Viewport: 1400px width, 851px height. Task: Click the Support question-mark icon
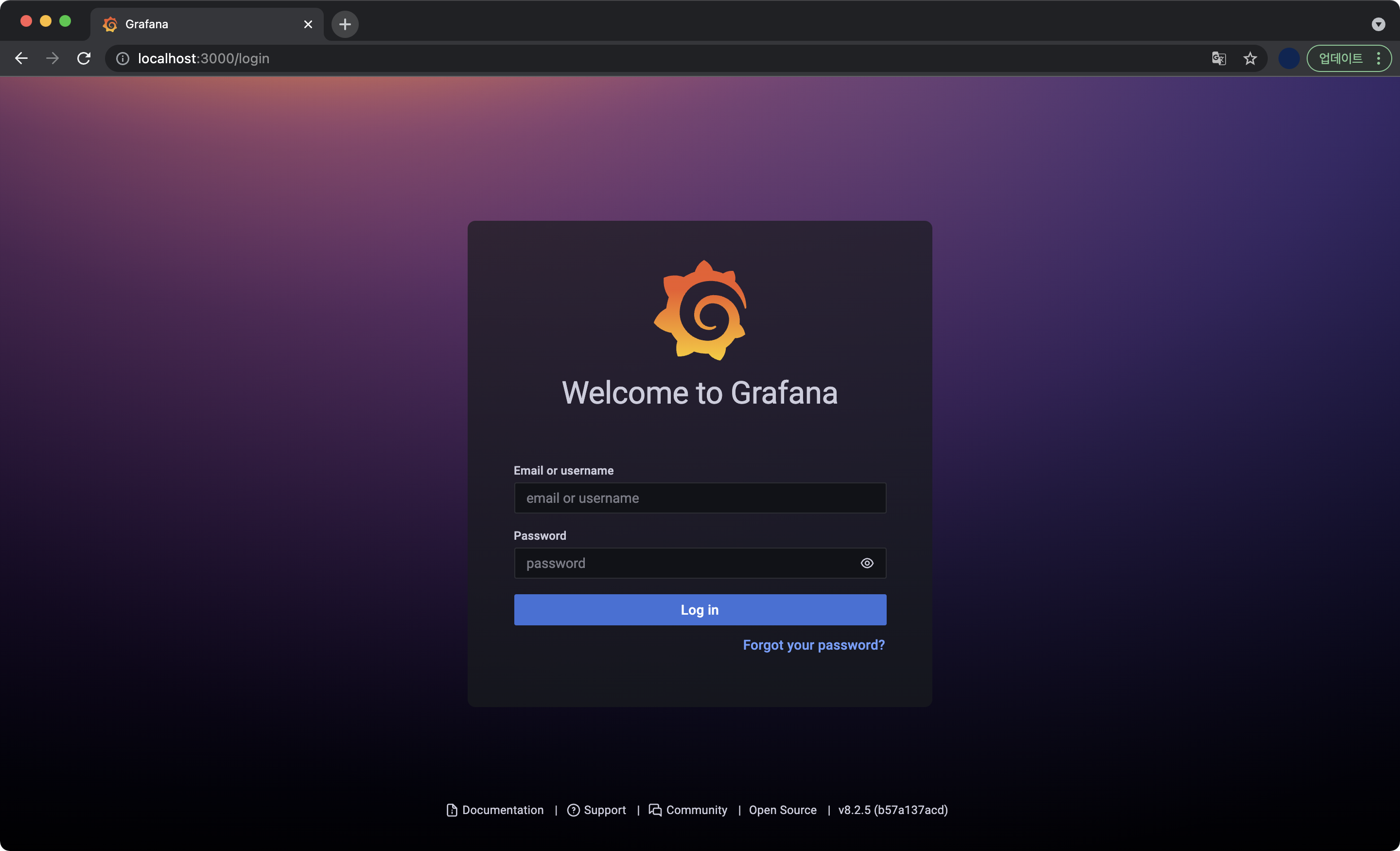(x=574, y=810)
